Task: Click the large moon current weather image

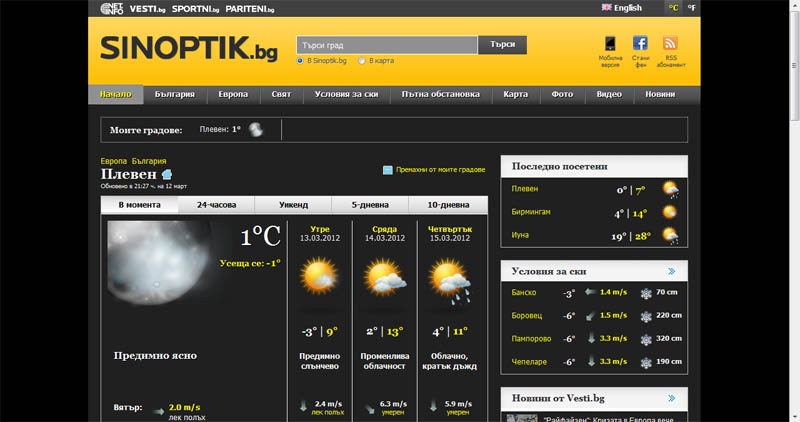Action: [159, 262]
